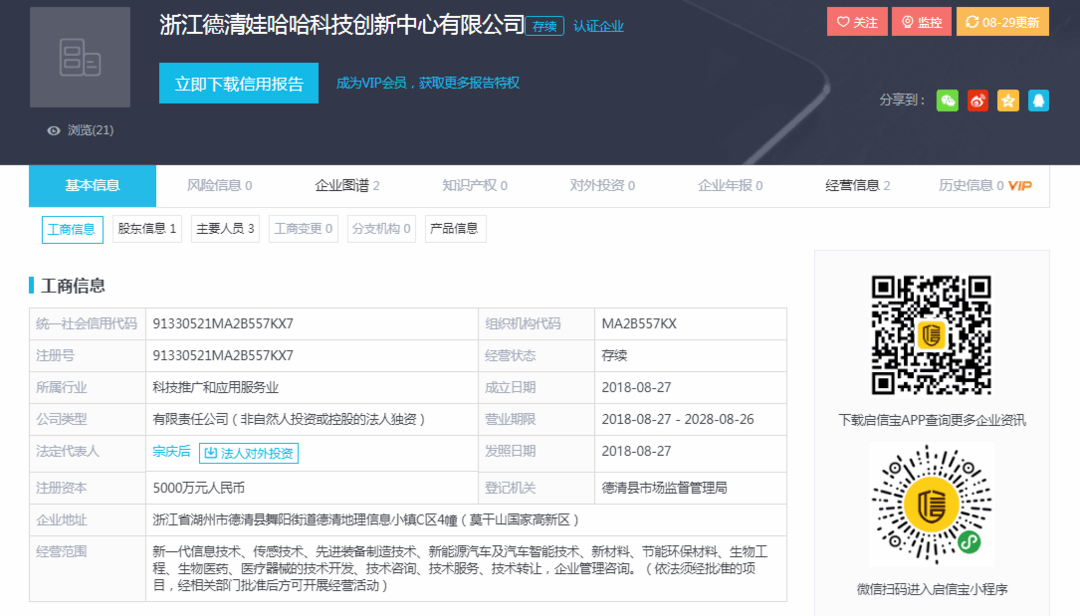Click the company name heading
1080x616 pixels.
click(x=342, y=25)
